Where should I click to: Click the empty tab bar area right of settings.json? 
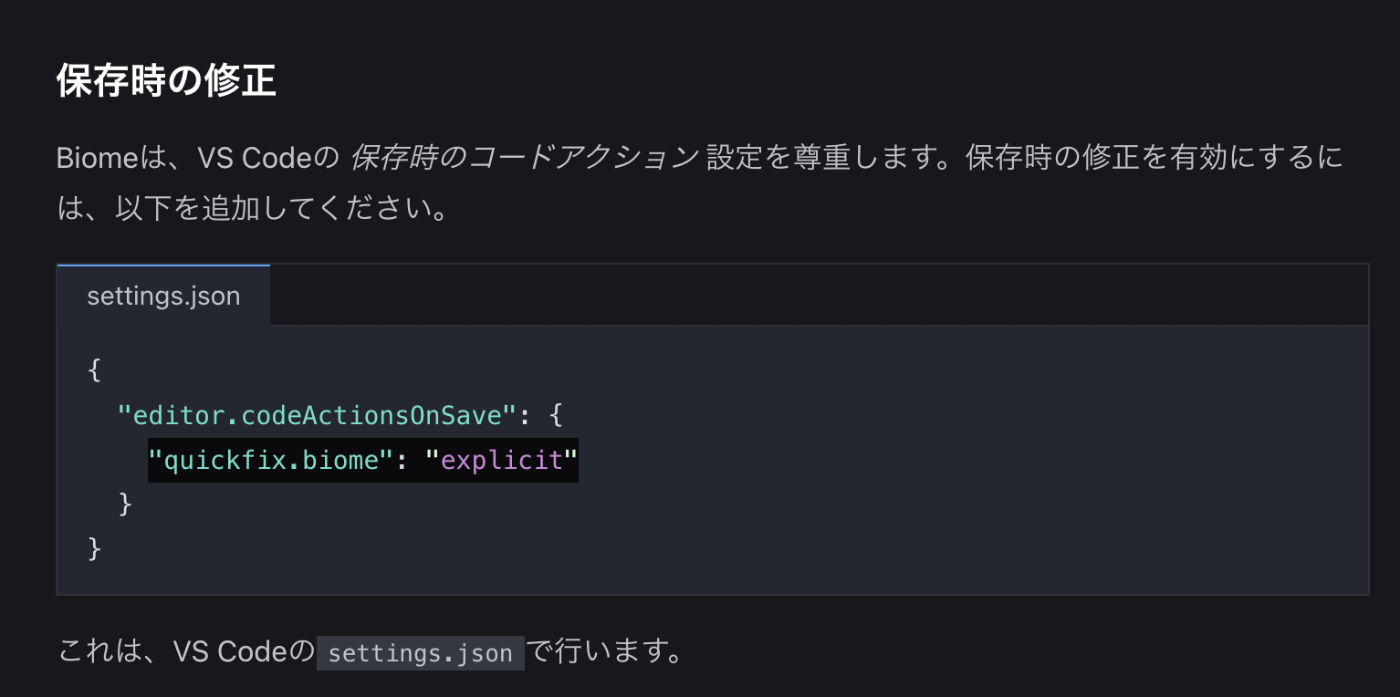[x=819, y=296]
